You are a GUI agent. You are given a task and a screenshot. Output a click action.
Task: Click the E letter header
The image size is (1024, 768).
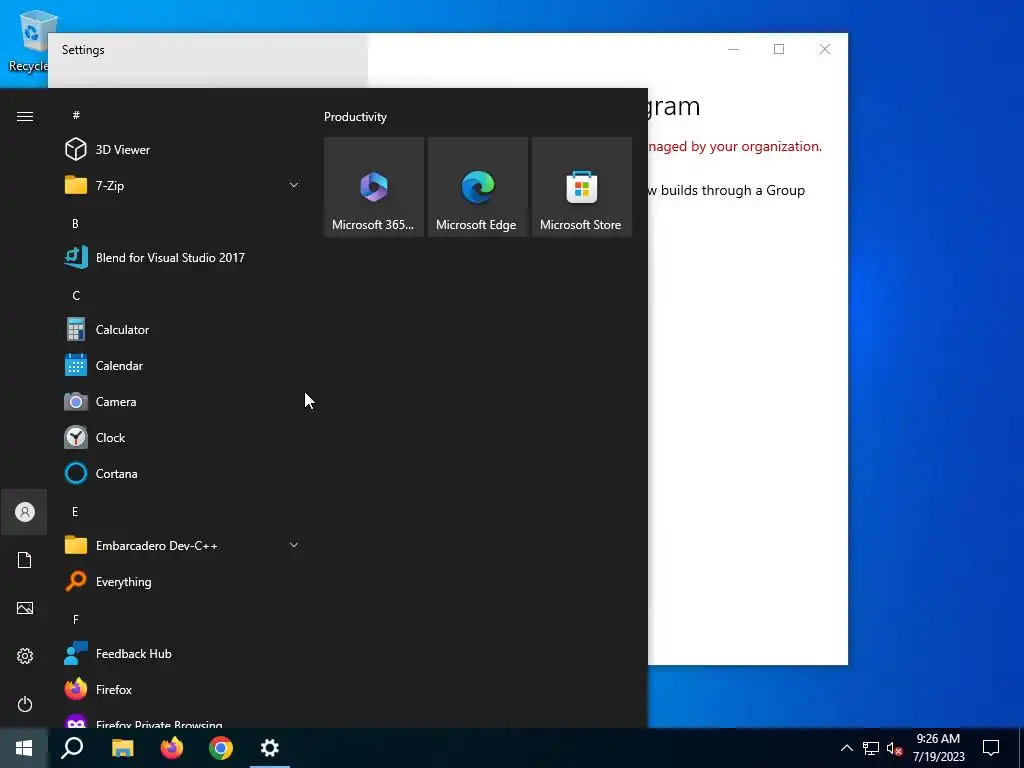(75, 511)
